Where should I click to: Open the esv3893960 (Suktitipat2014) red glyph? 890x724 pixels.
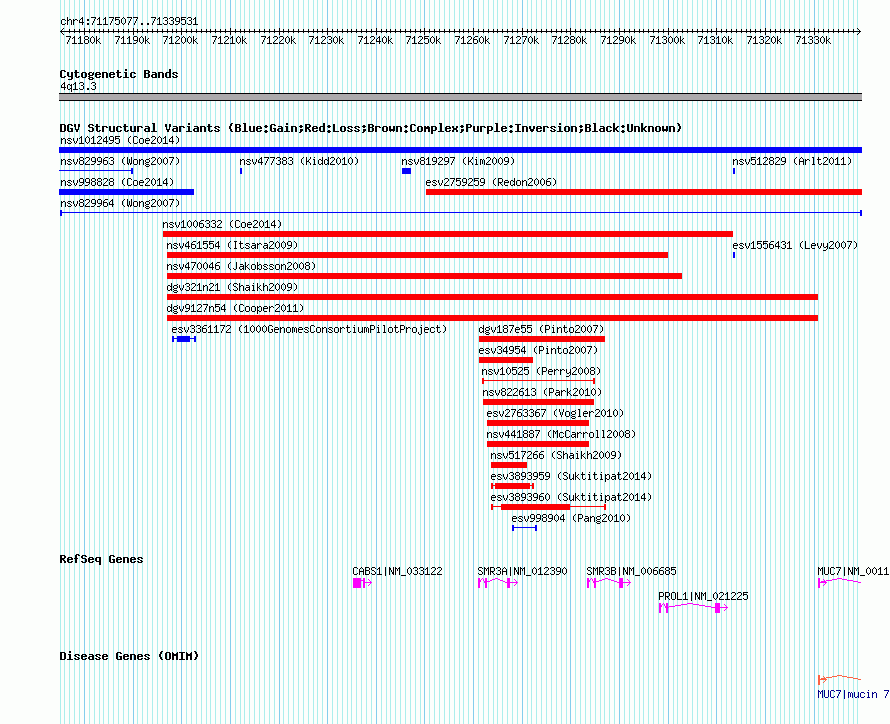pyautogui.click(x=549, y=507)
